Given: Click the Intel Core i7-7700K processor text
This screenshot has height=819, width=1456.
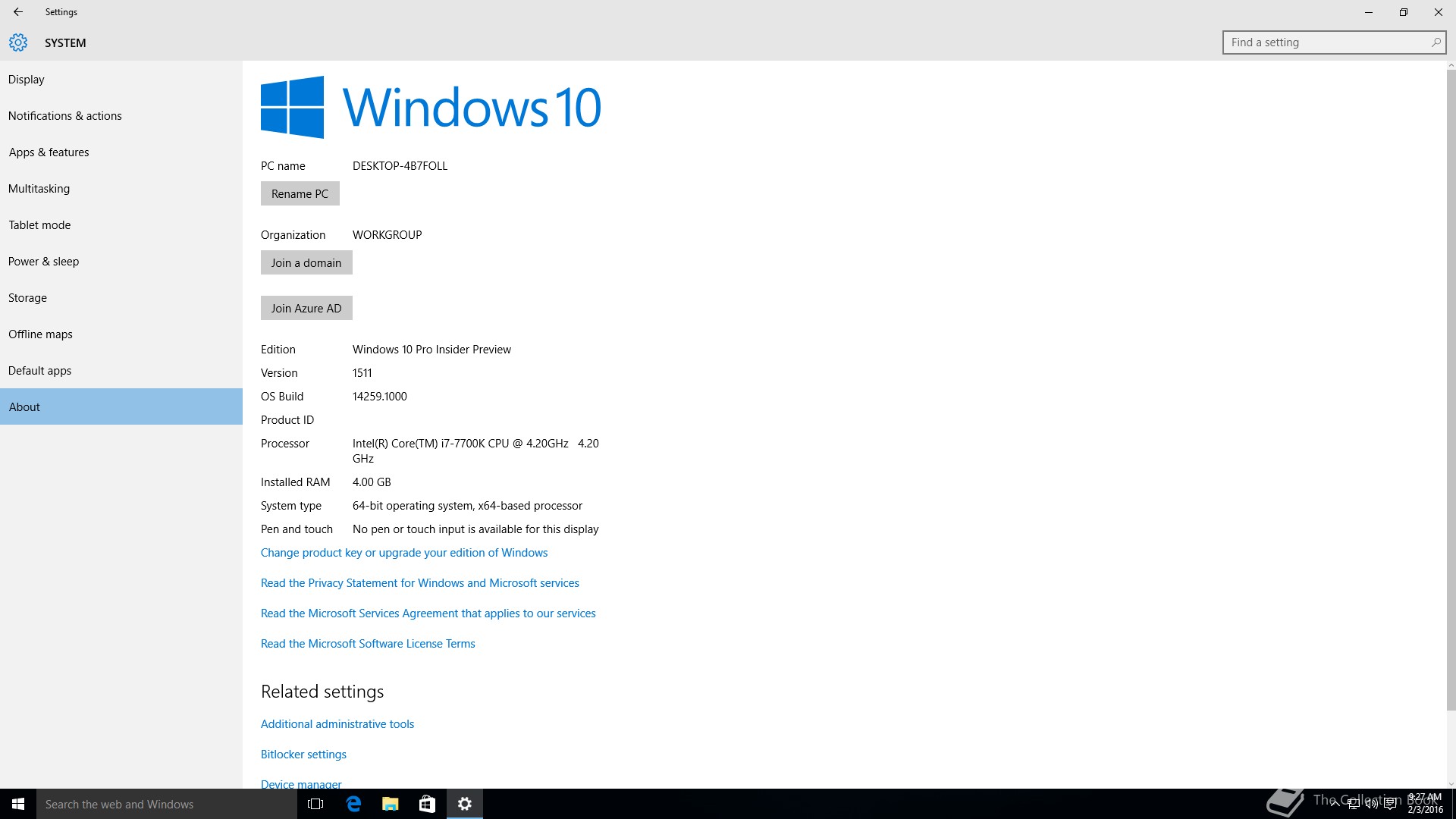Looking at the screenshot, I should click(x=475, y=451).
